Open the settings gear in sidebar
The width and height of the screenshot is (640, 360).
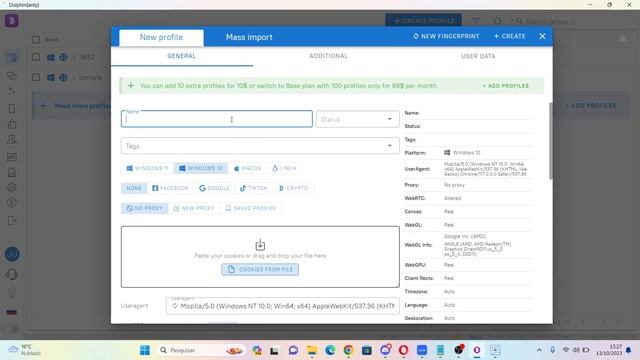coord(12,187)
